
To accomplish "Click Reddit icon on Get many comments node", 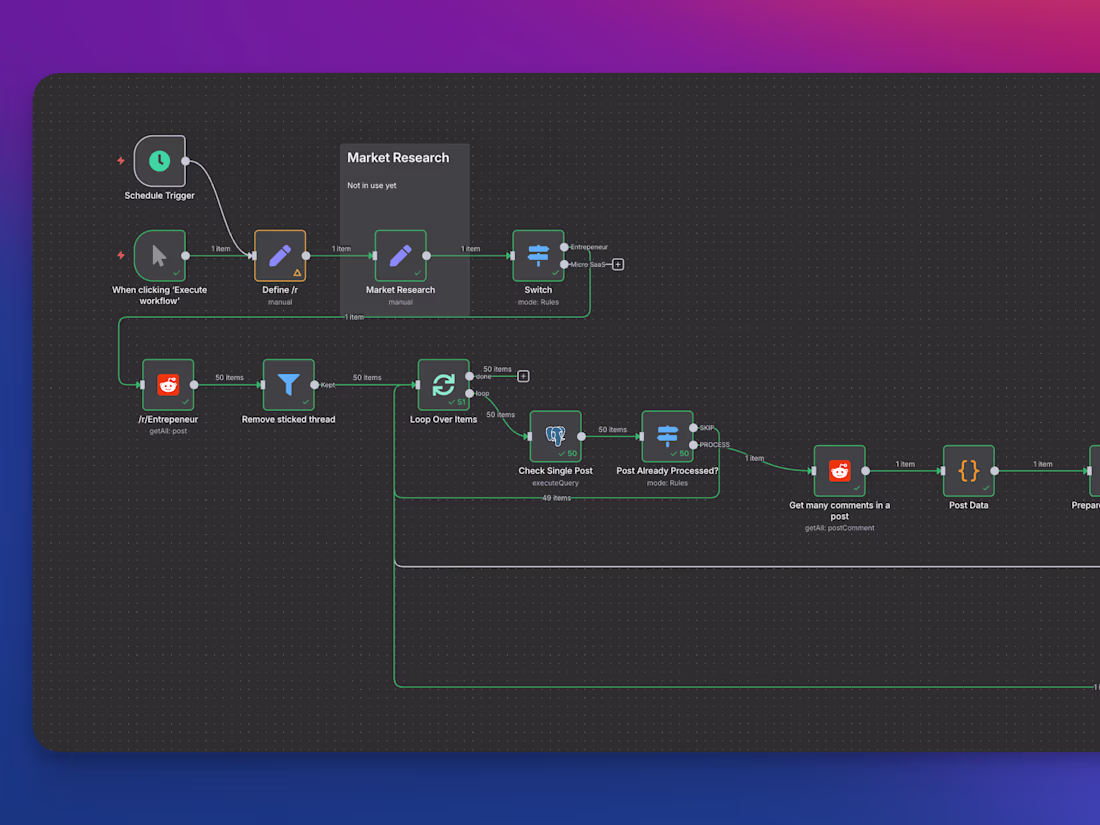I will pos(840,470).
